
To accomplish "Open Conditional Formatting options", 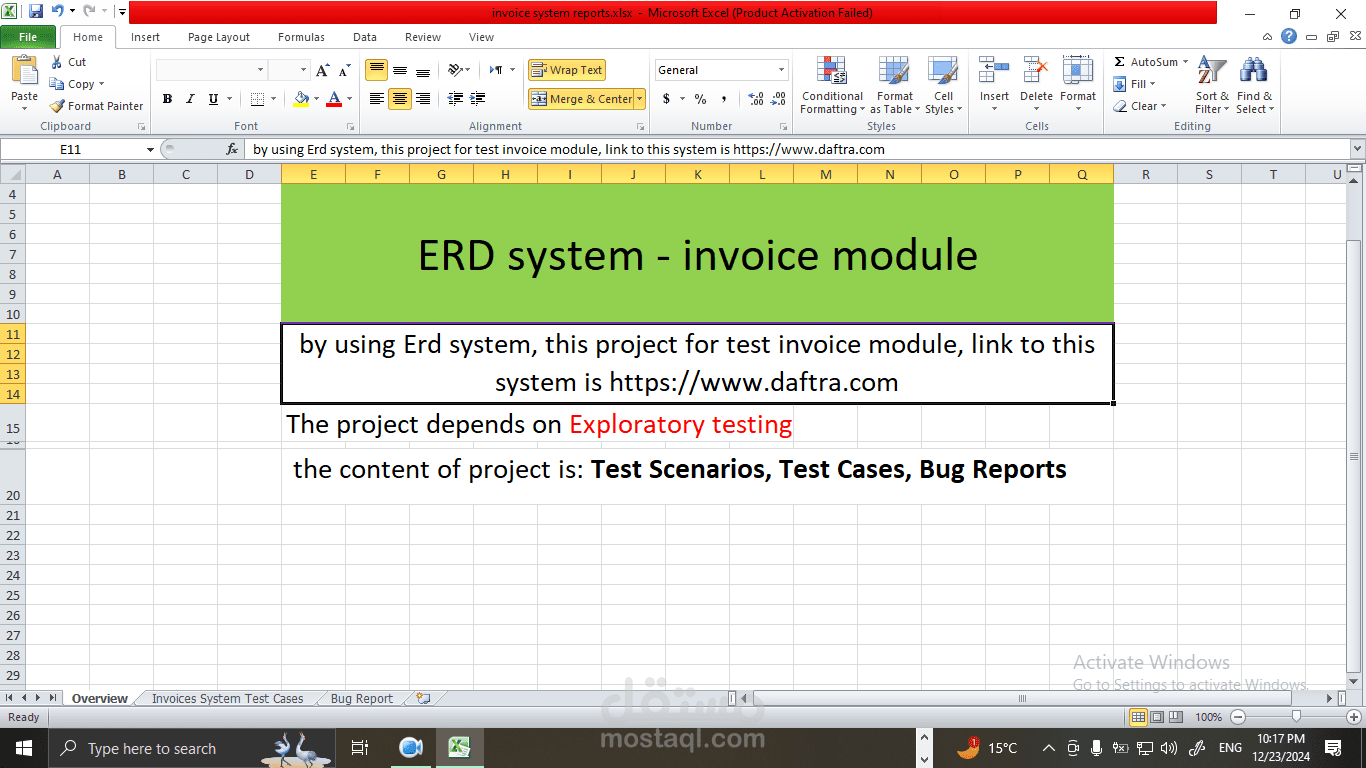I will pos(832,85).
